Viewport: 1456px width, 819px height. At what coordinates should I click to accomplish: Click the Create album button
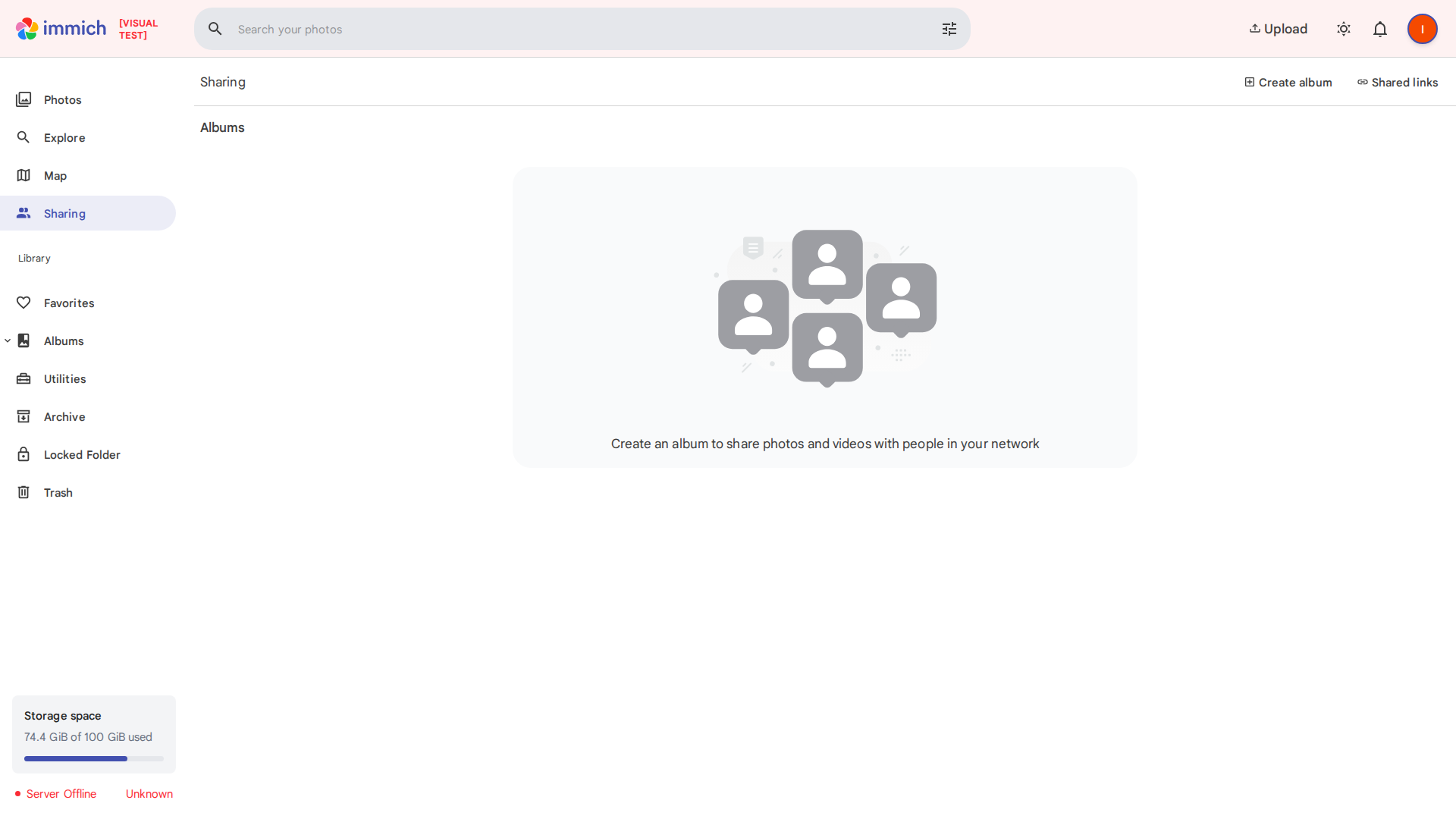(1288, 82)
